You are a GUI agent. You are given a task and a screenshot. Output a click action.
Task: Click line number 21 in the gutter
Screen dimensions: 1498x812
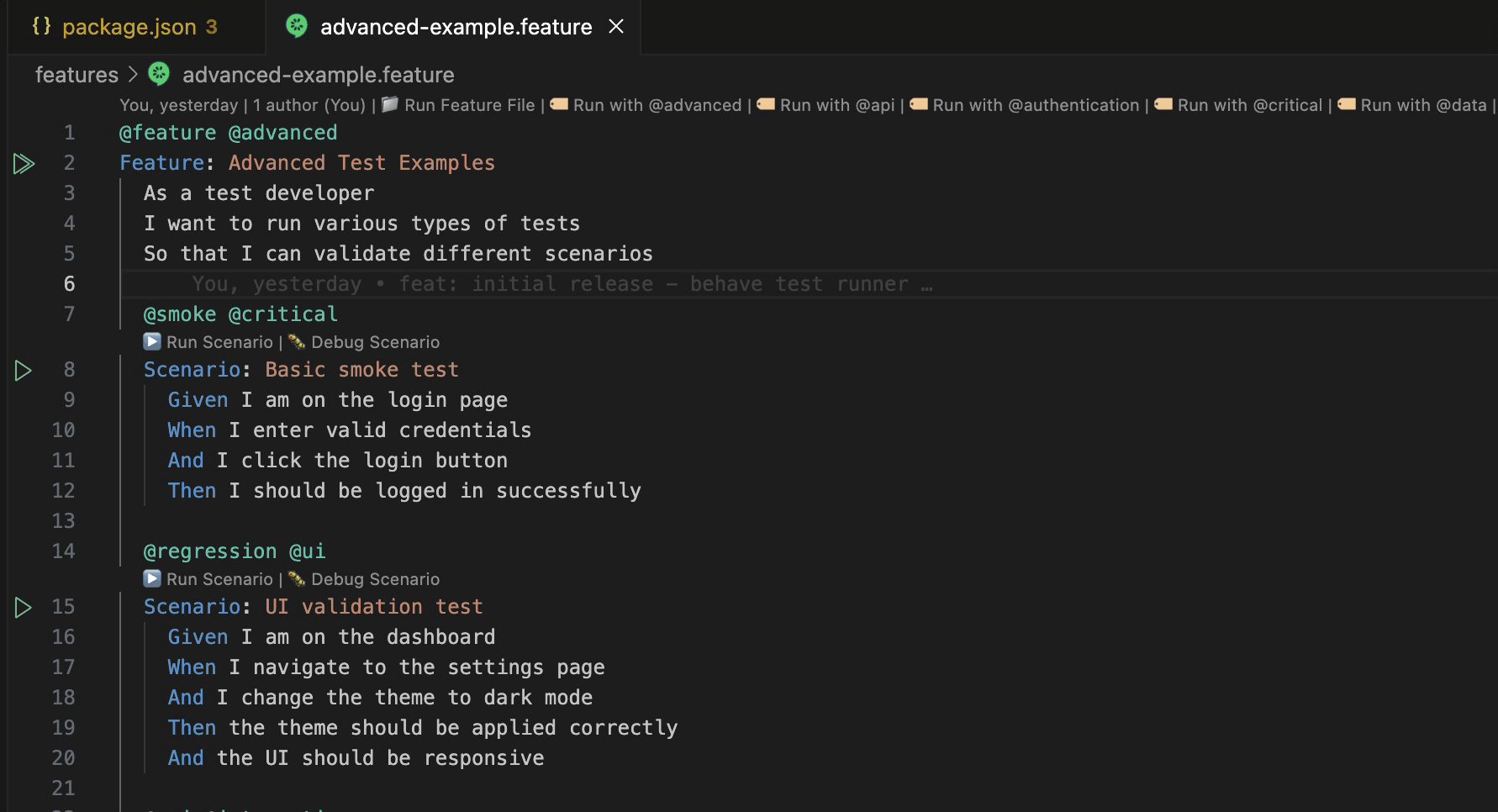(x=63, y=788)
